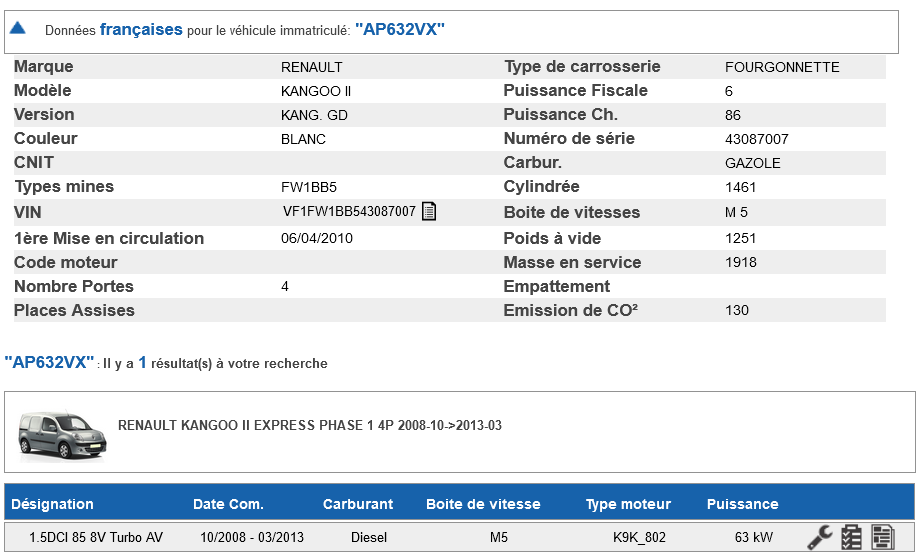The image size is (920, 560).
Task: Click the Carburant column header
Action: click(x=358, y=504)
